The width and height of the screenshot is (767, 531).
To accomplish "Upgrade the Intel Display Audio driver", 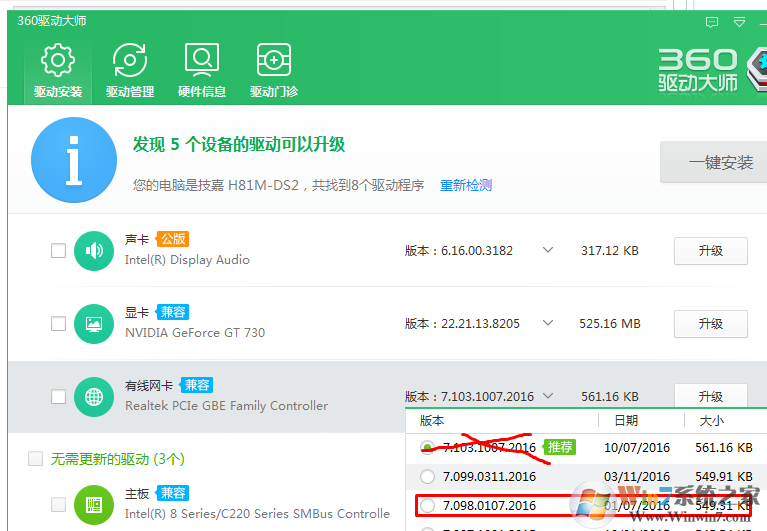I will (711, 251).
